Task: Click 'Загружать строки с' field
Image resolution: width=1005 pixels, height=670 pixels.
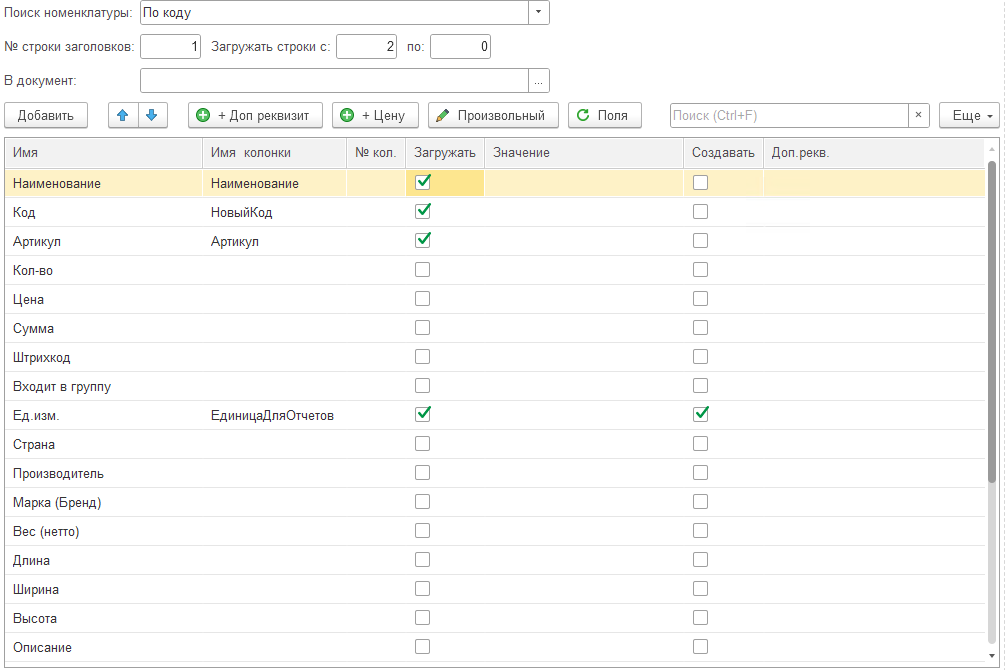Action: [367, 46]
